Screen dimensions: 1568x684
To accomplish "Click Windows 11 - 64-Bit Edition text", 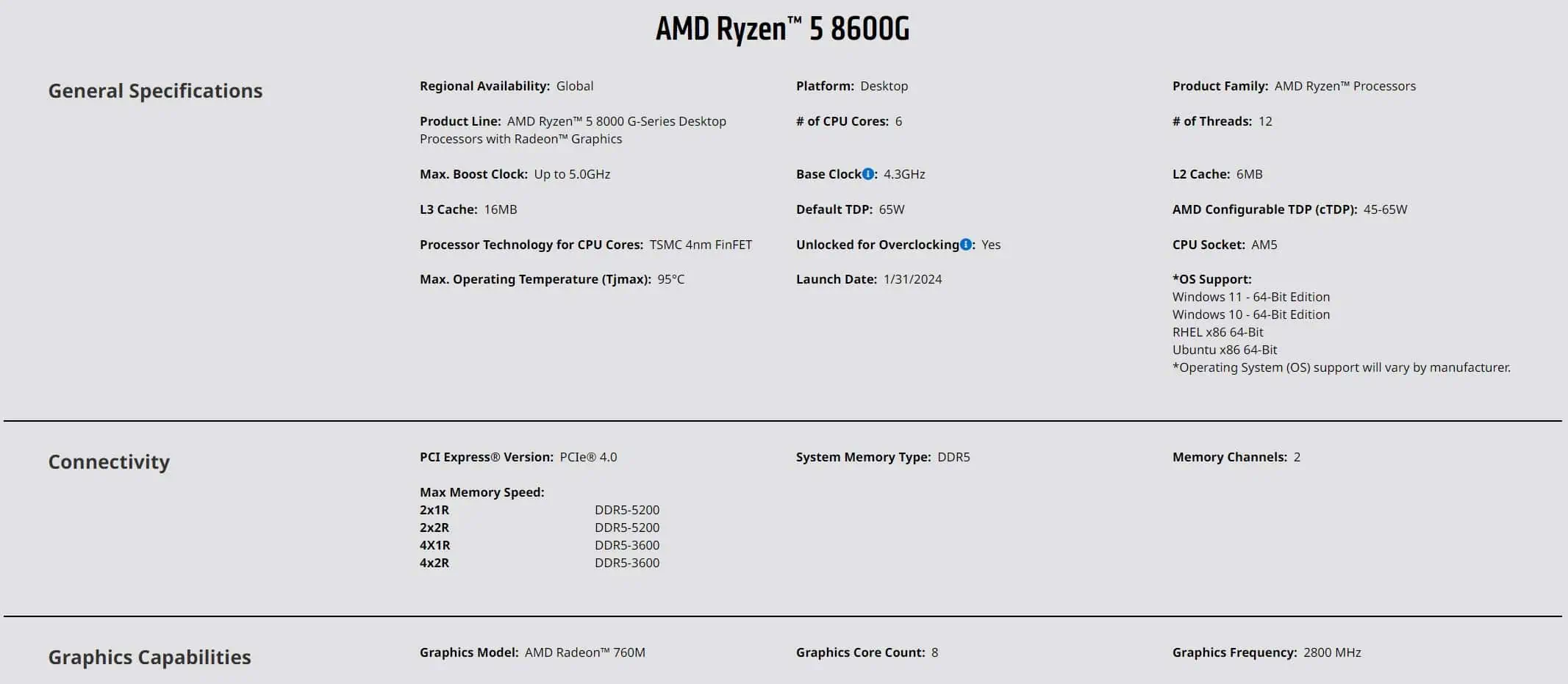I will 1250,298.
